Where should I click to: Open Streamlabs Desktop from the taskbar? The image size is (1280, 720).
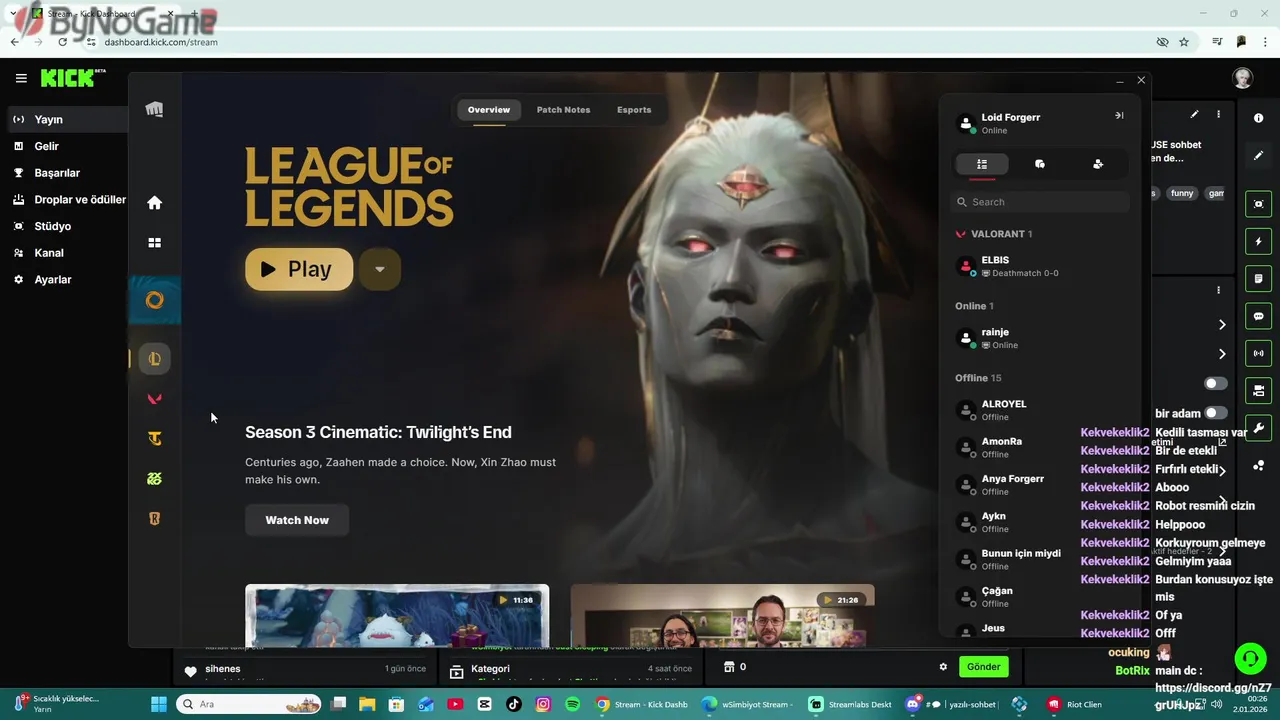[850, 704]
